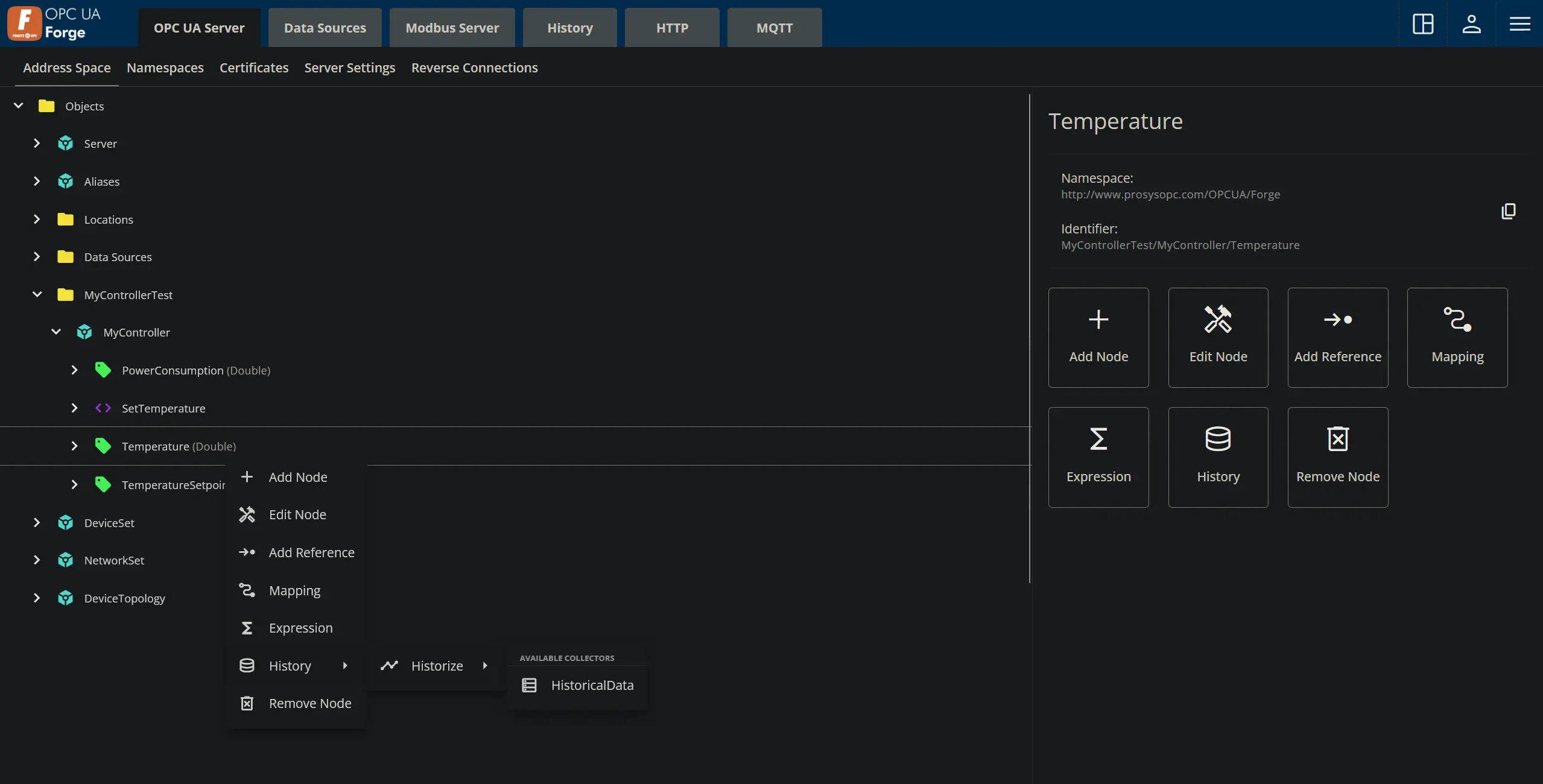Collapse the Objects folder

click(19, 106)
